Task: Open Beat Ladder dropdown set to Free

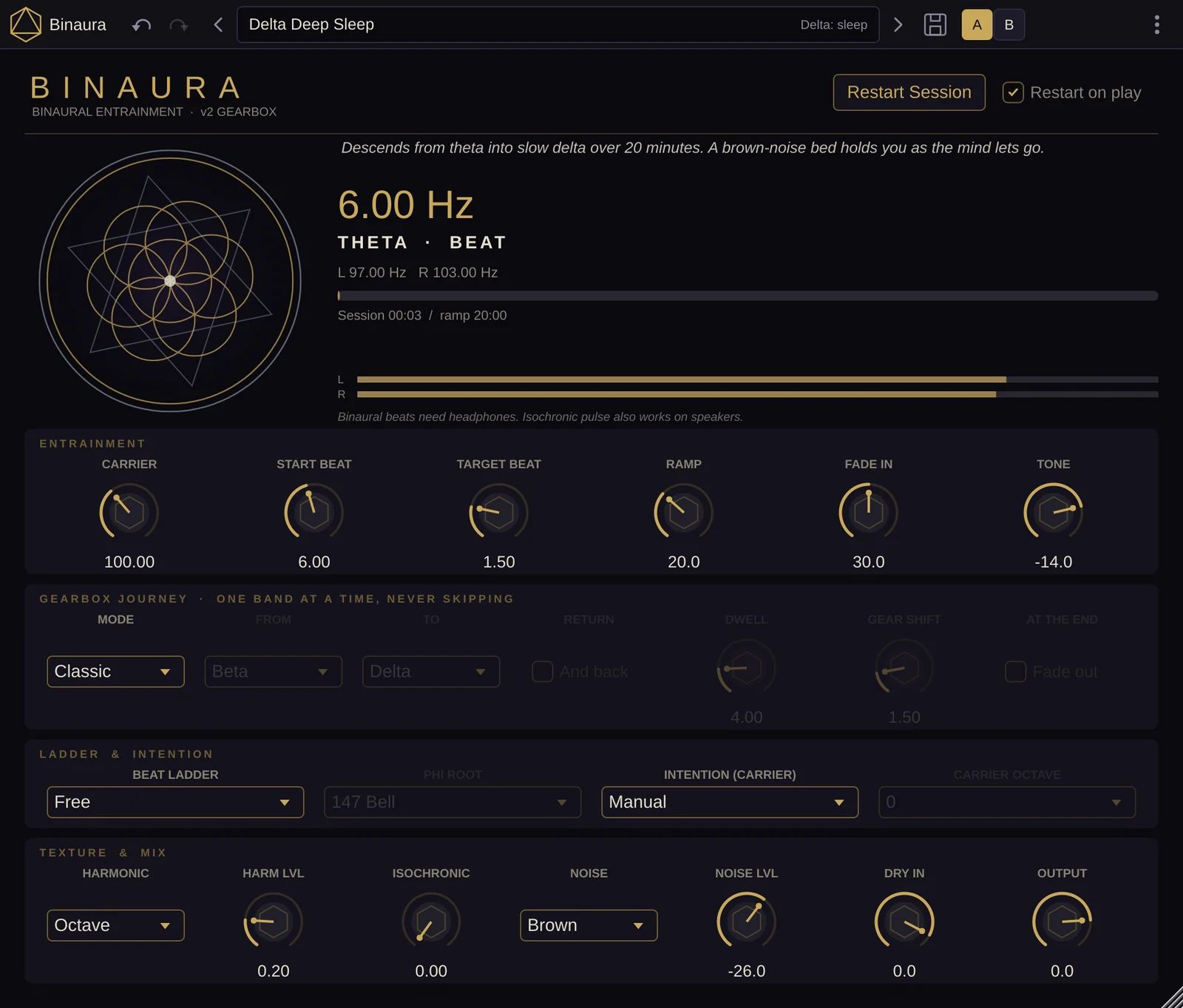Action: [x=175, y=802]
